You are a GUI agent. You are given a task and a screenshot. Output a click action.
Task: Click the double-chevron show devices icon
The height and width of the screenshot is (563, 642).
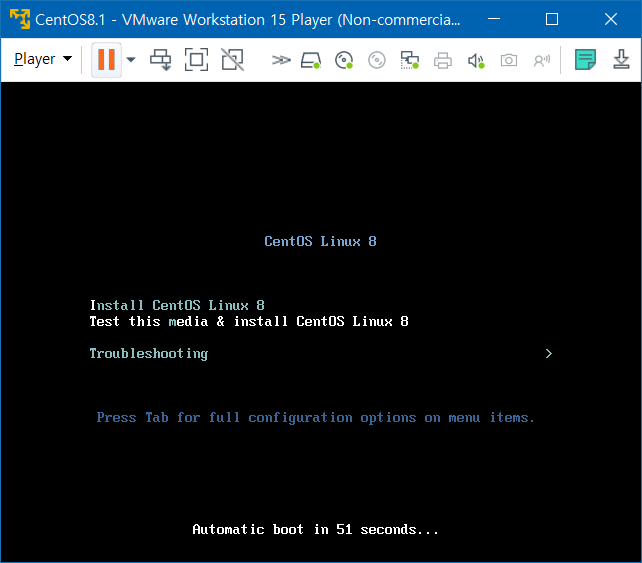tap(281, 60)
